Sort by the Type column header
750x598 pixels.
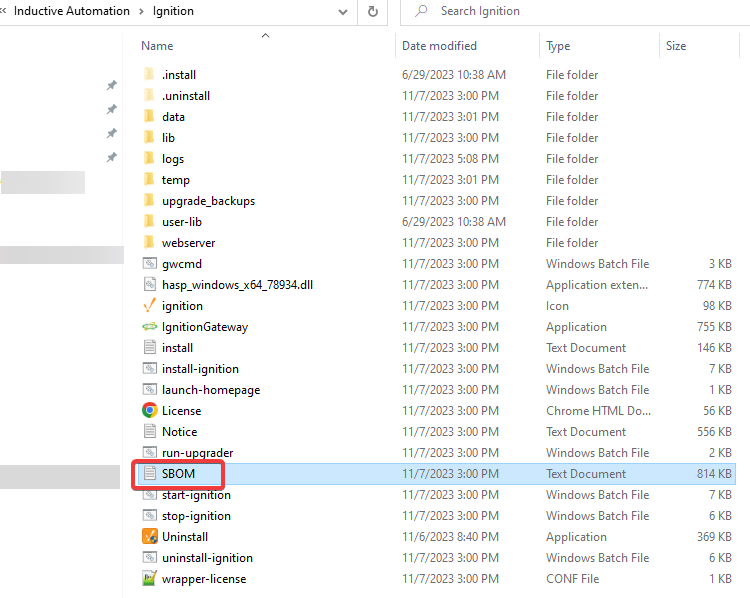(558, 46)
